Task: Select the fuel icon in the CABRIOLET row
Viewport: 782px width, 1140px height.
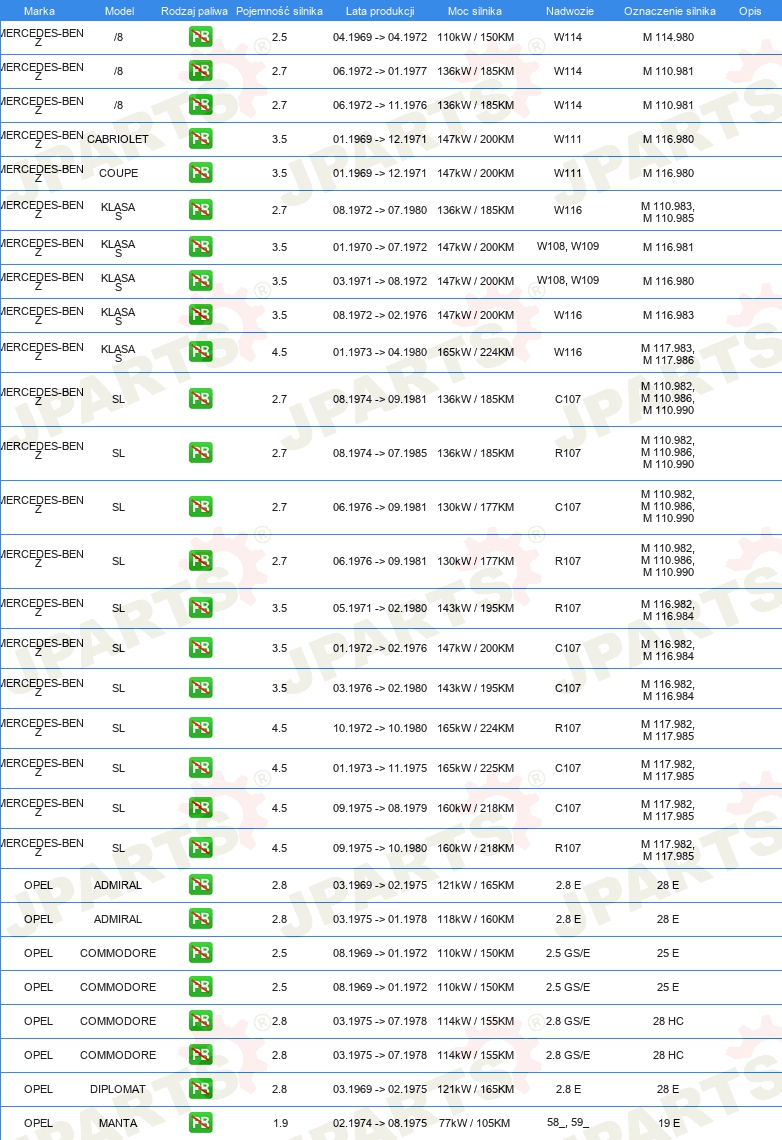Action: (201, 139)
